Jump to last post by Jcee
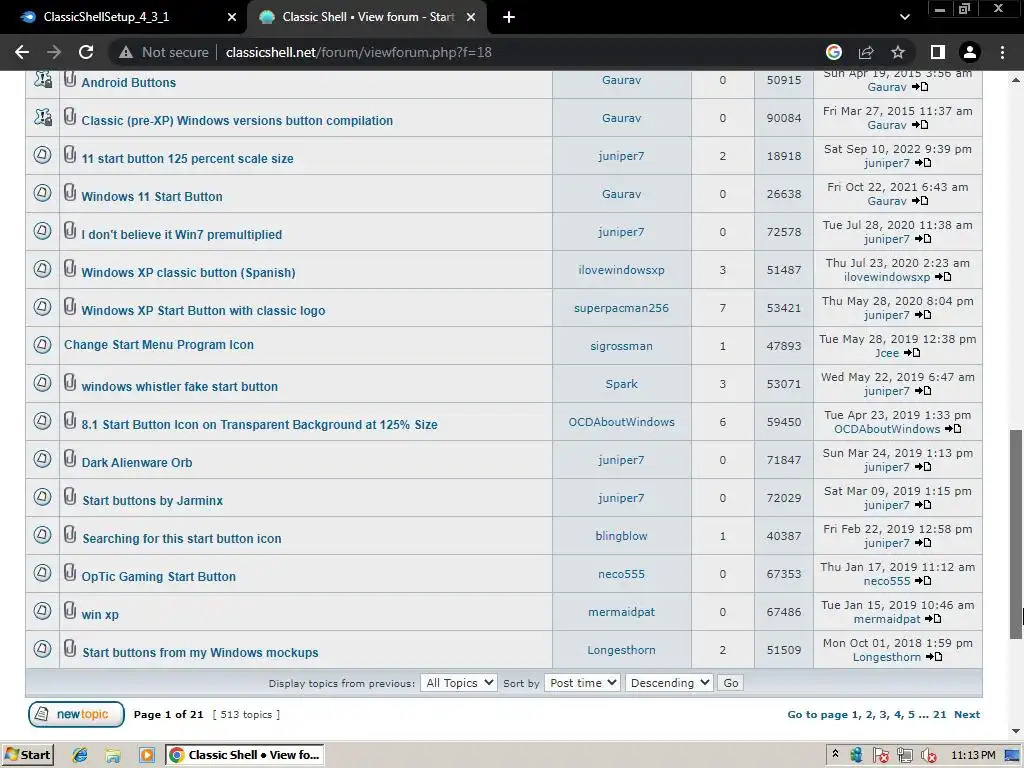 [912, 353]
